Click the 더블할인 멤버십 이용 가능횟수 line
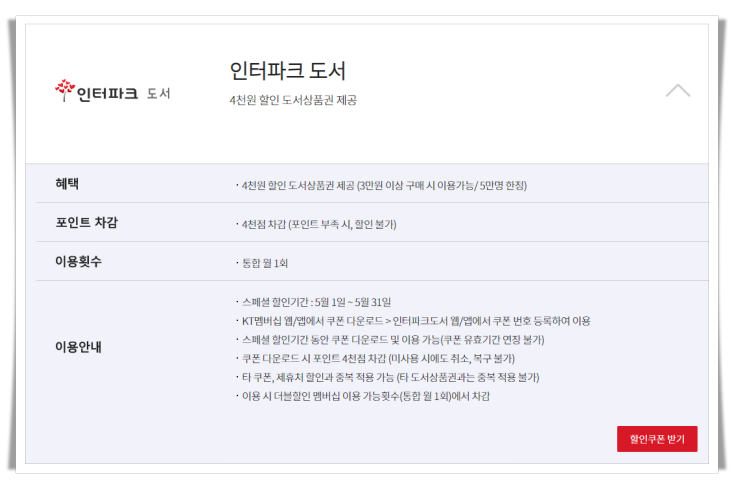The height and width of the screenshot is (489, 734). coord(366,396)
